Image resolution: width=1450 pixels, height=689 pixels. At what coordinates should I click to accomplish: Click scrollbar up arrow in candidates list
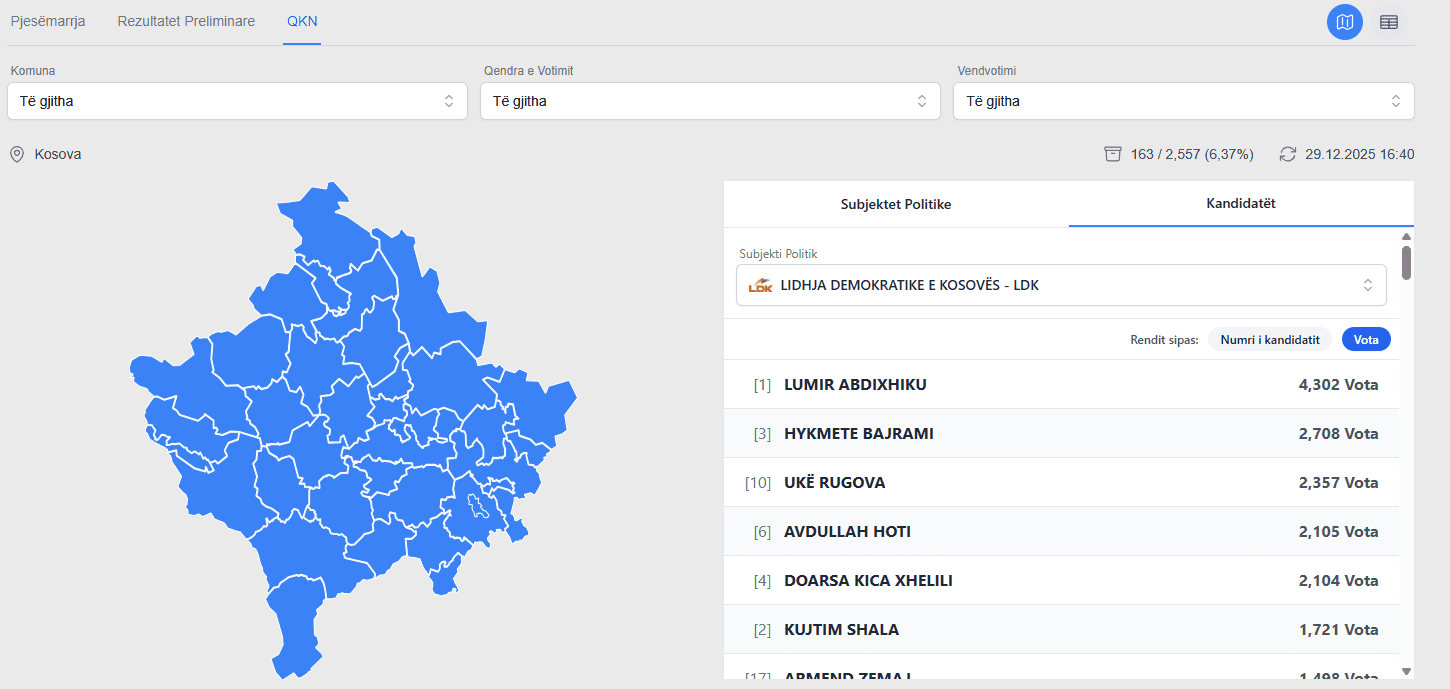point(1406,236)
